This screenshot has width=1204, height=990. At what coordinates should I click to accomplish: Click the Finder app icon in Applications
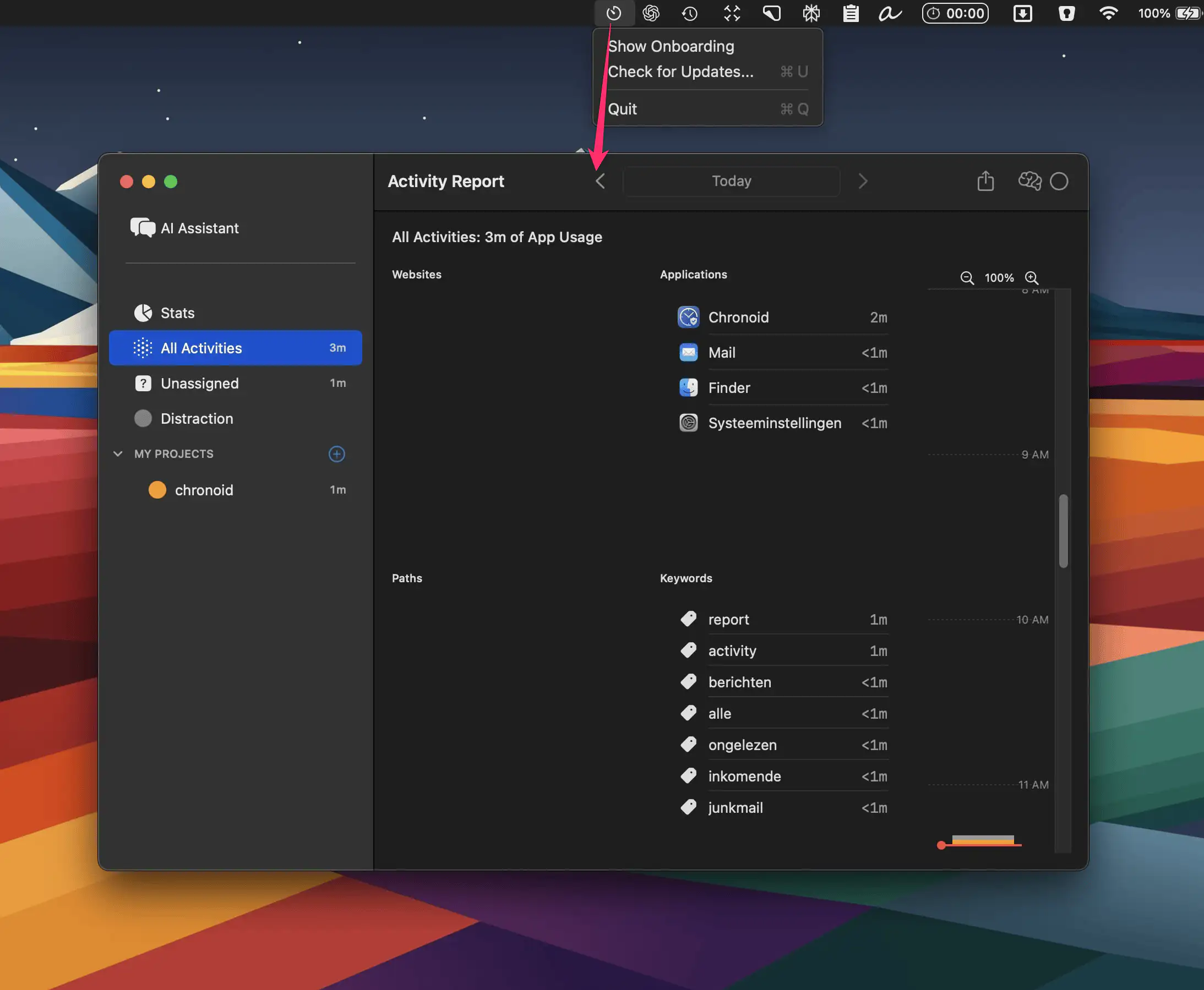click(x=688, y=388)
